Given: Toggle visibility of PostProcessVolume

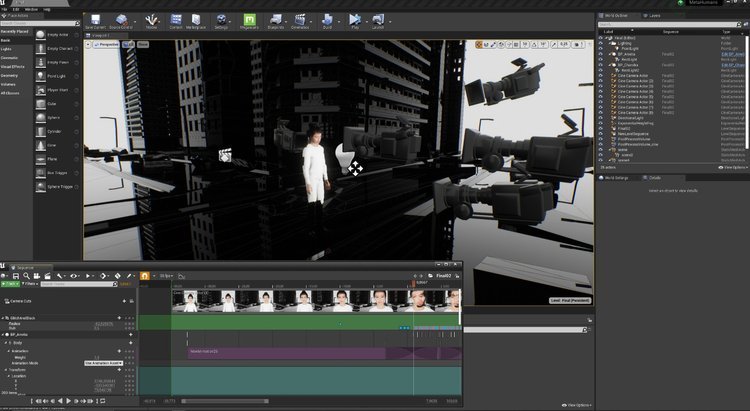Looking at the screenshot, I should pyautogui.click(x=601, y=139).
